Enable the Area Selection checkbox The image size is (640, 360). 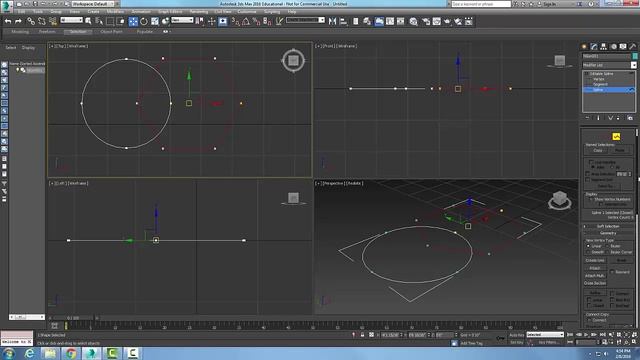588,174
